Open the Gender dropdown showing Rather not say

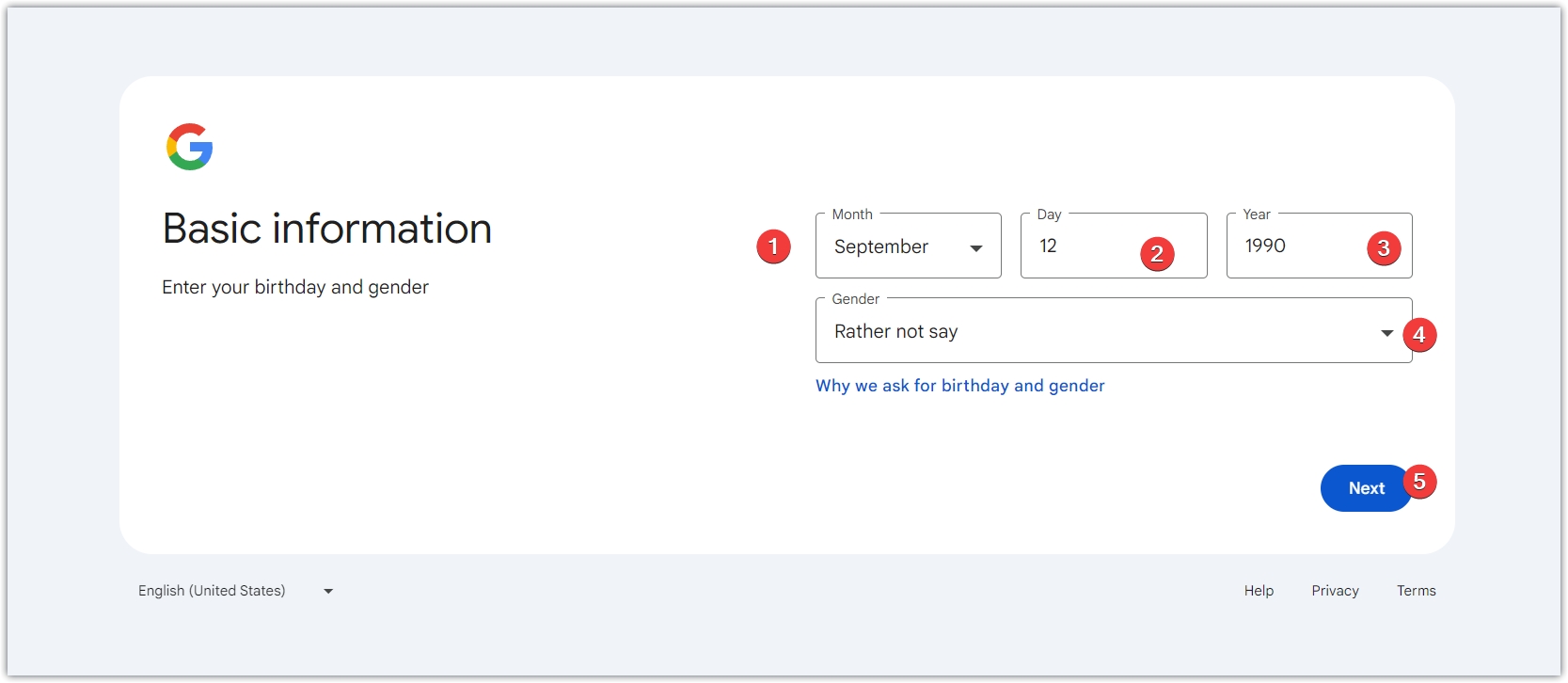[1082, 332]
